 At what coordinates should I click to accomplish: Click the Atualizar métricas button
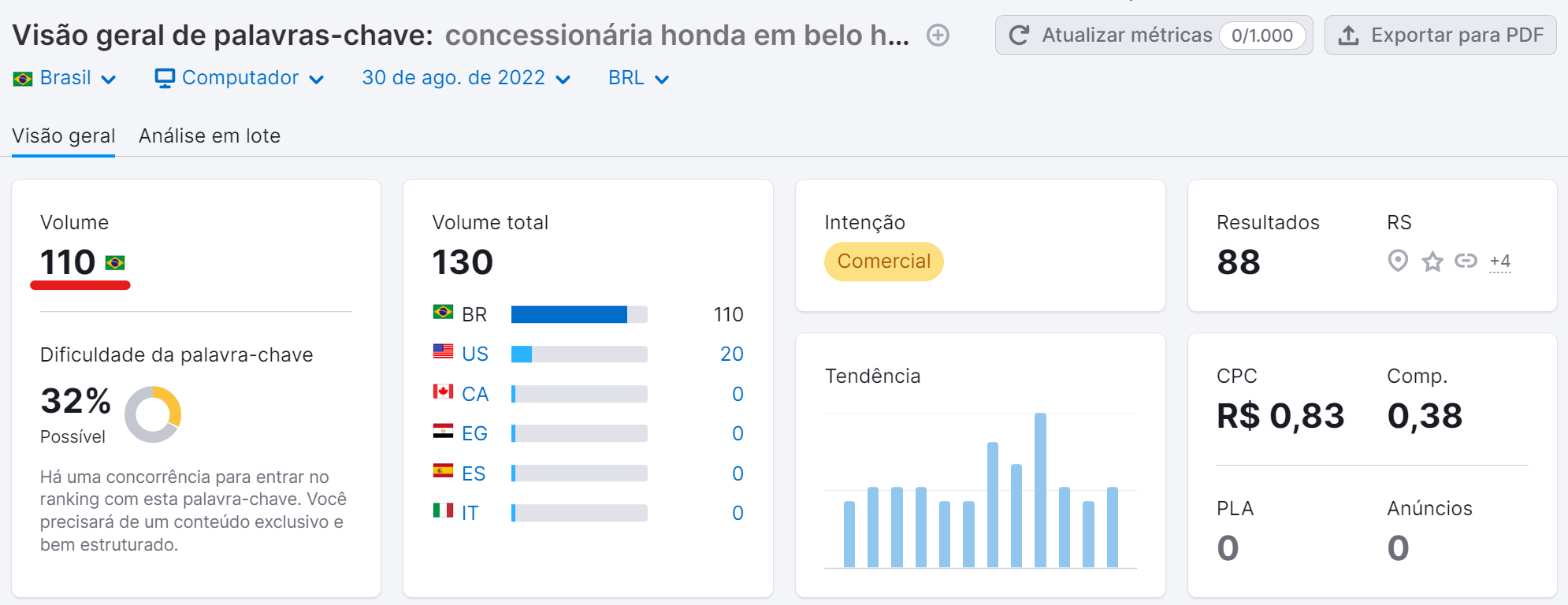tap(1154, 35)
